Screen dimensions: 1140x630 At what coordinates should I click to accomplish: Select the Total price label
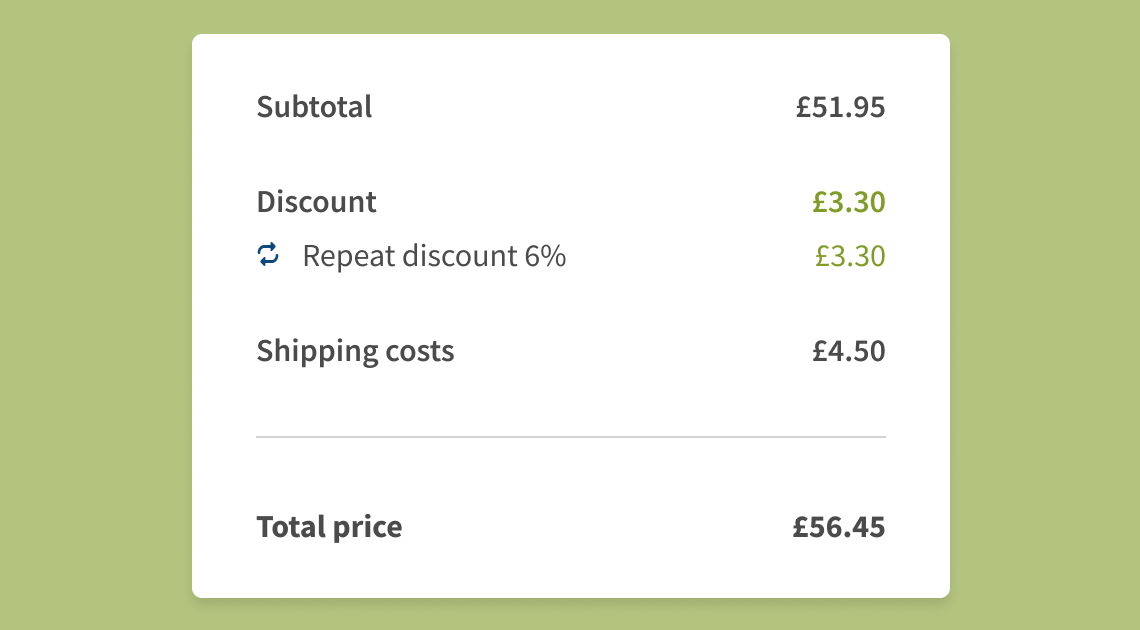point(329,527)
